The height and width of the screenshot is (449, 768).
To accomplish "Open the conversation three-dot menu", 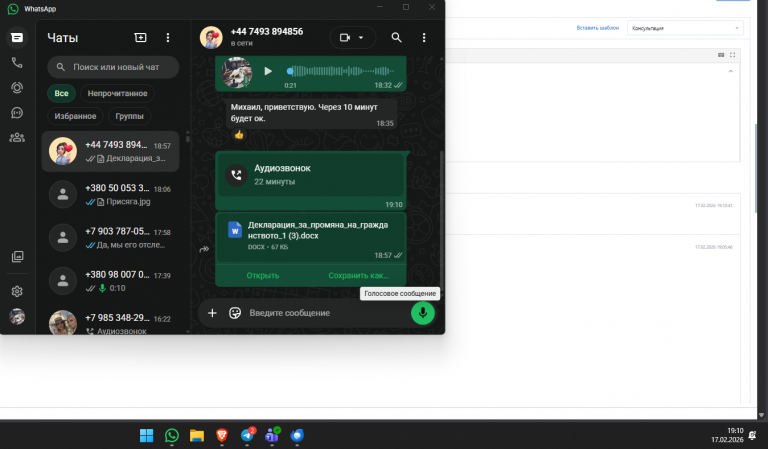I will click(x=424, y=38).
